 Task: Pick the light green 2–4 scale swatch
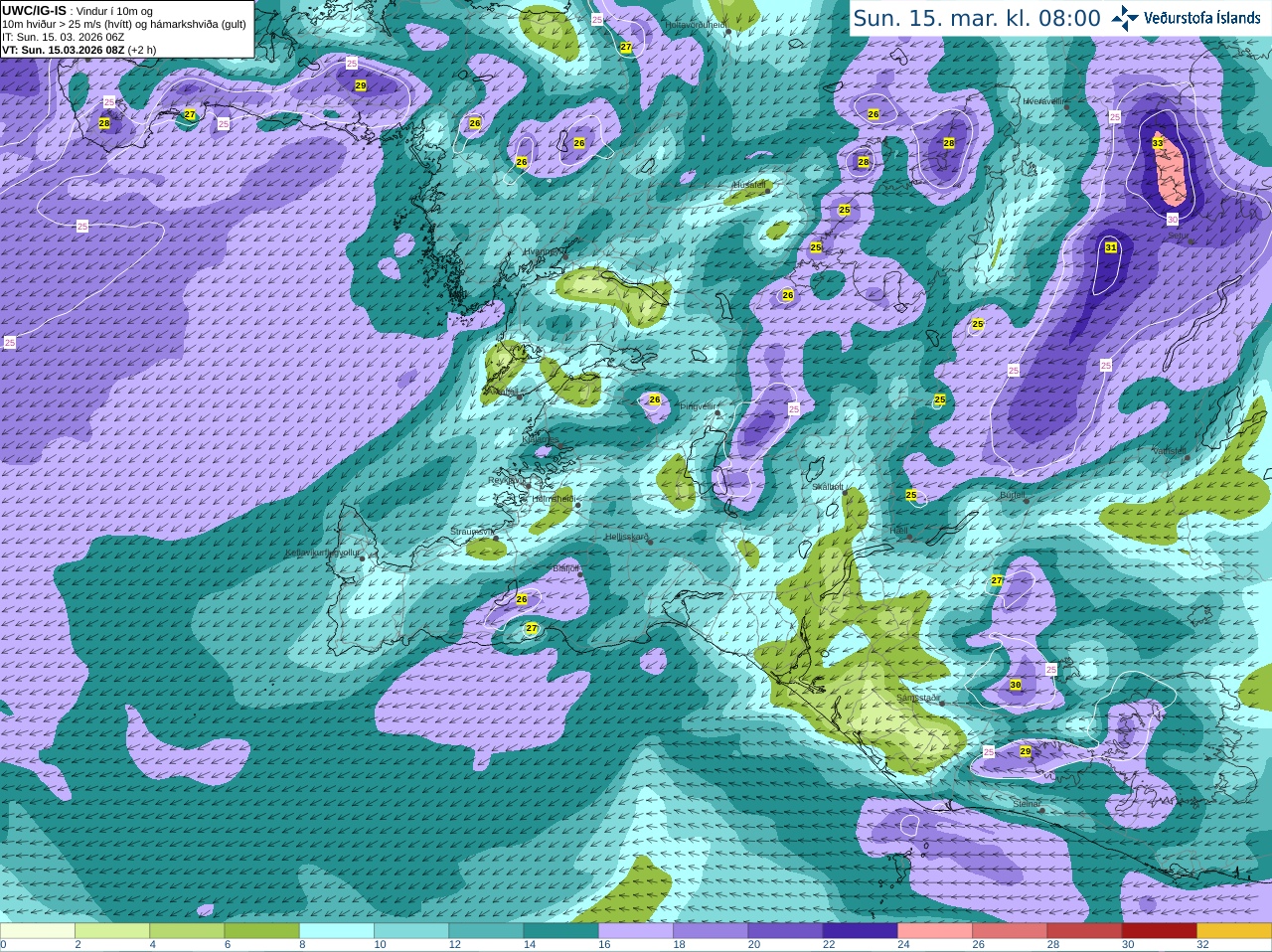(x=112, y=930)
